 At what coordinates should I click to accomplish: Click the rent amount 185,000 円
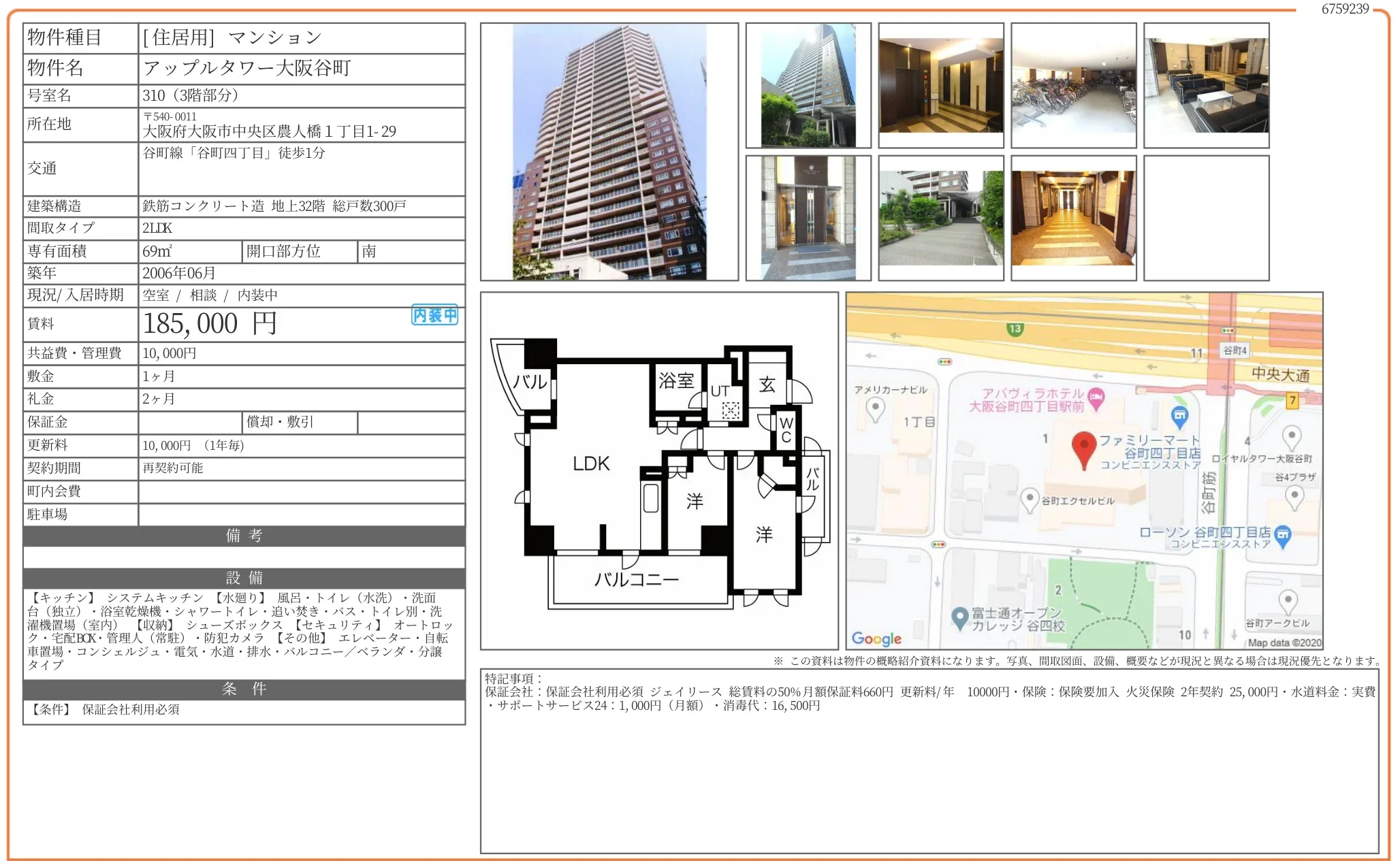coord(209,324)
